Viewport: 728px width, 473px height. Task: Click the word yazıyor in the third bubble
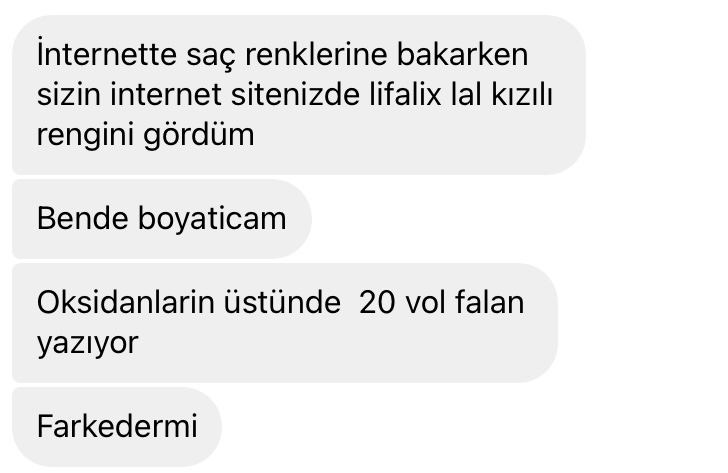pos(88,343)
